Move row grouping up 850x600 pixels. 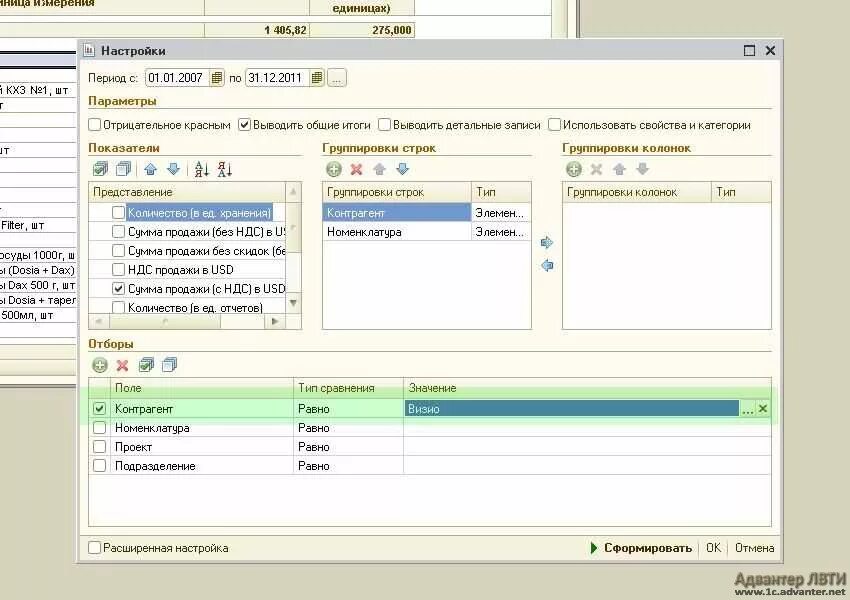pyautogui.click(x=379, y=169)
